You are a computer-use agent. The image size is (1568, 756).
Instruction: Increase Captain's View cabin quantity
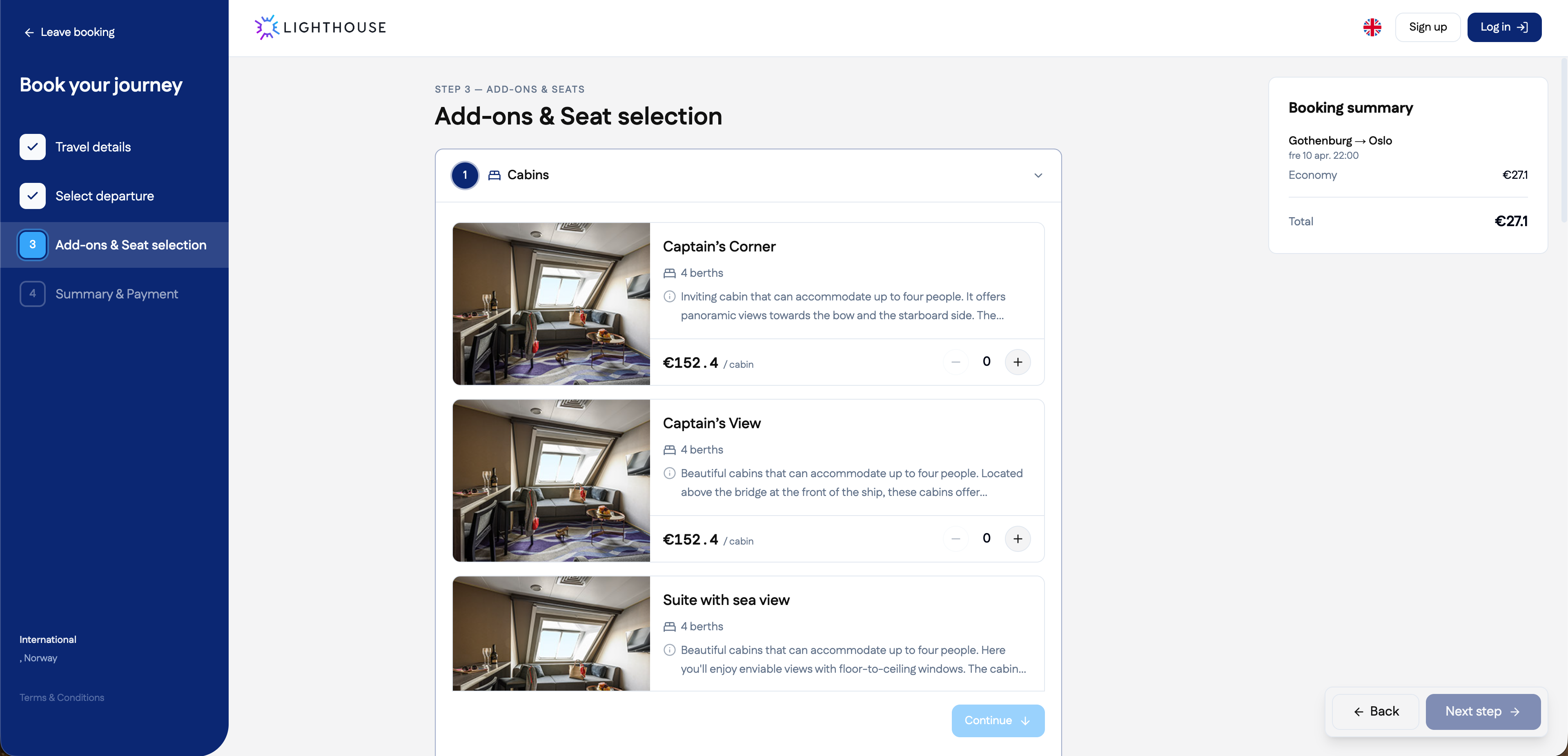pos(1017,539)
